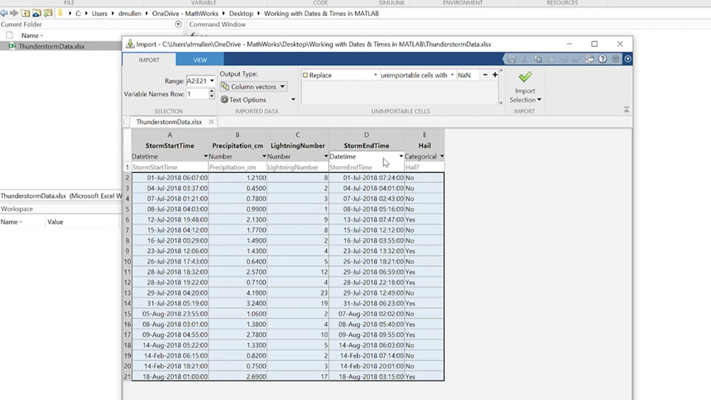Click the minus icon to remove rule
Screen dimensions: 711x400
(x=485, y=75)
